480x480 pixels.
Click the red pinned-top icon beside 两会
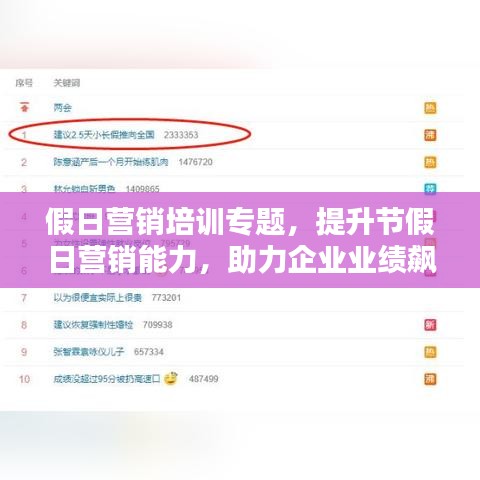(24, 107)
